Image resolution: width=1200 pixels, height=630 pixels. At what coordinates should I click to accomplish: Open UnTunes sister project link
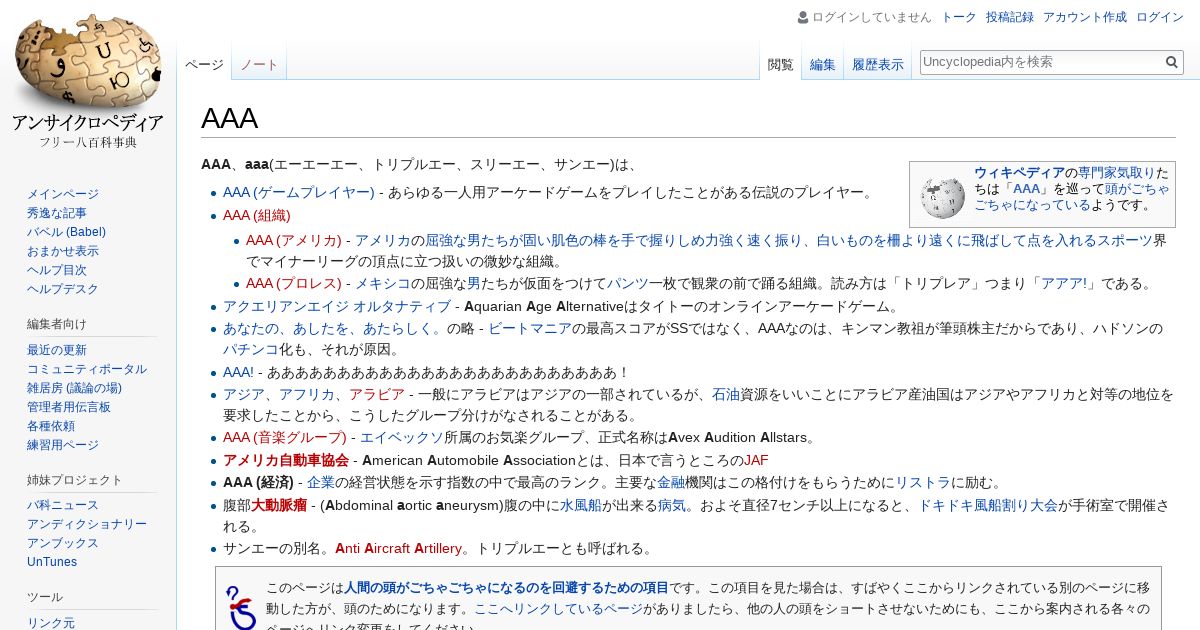pos(52,562)
